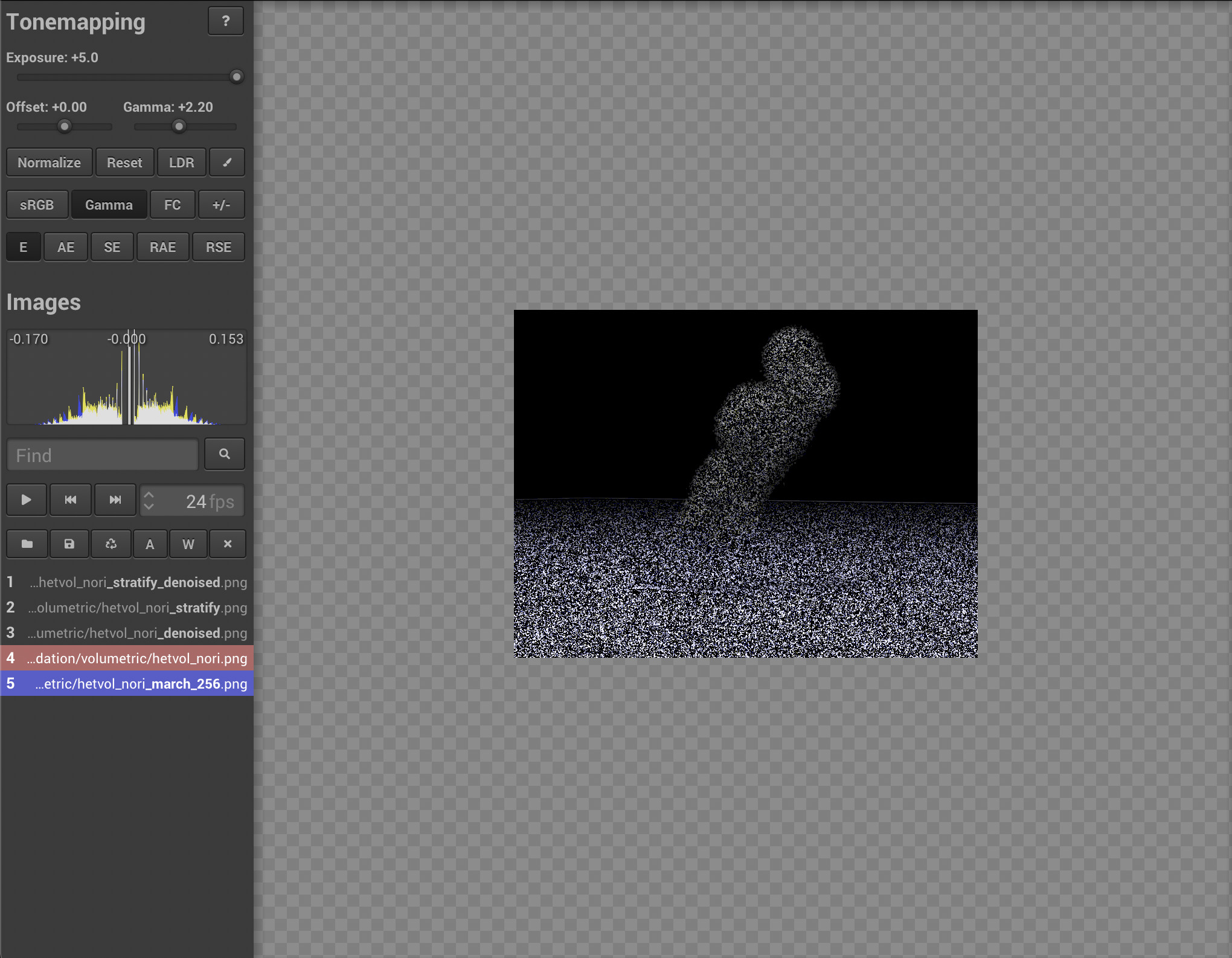Open the help dialog with the question mark button

point(226,21)
